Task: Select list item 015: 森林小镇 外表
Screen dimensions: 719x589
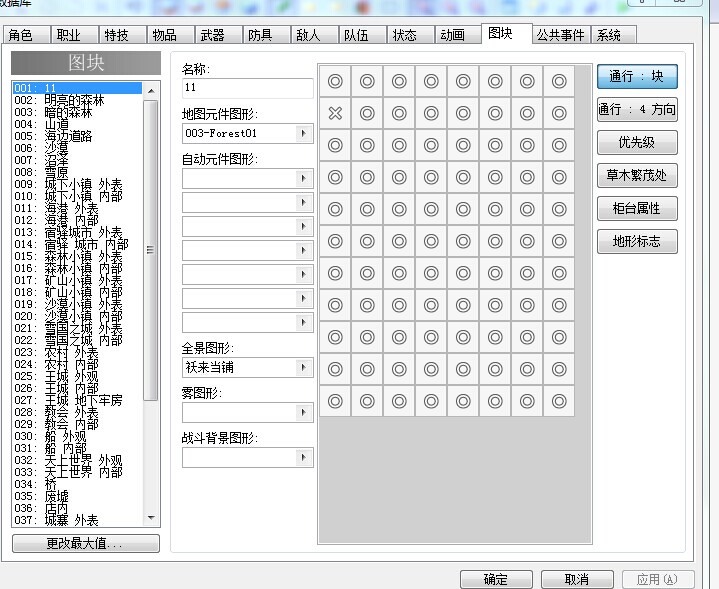Action: [x=77, y=256]
